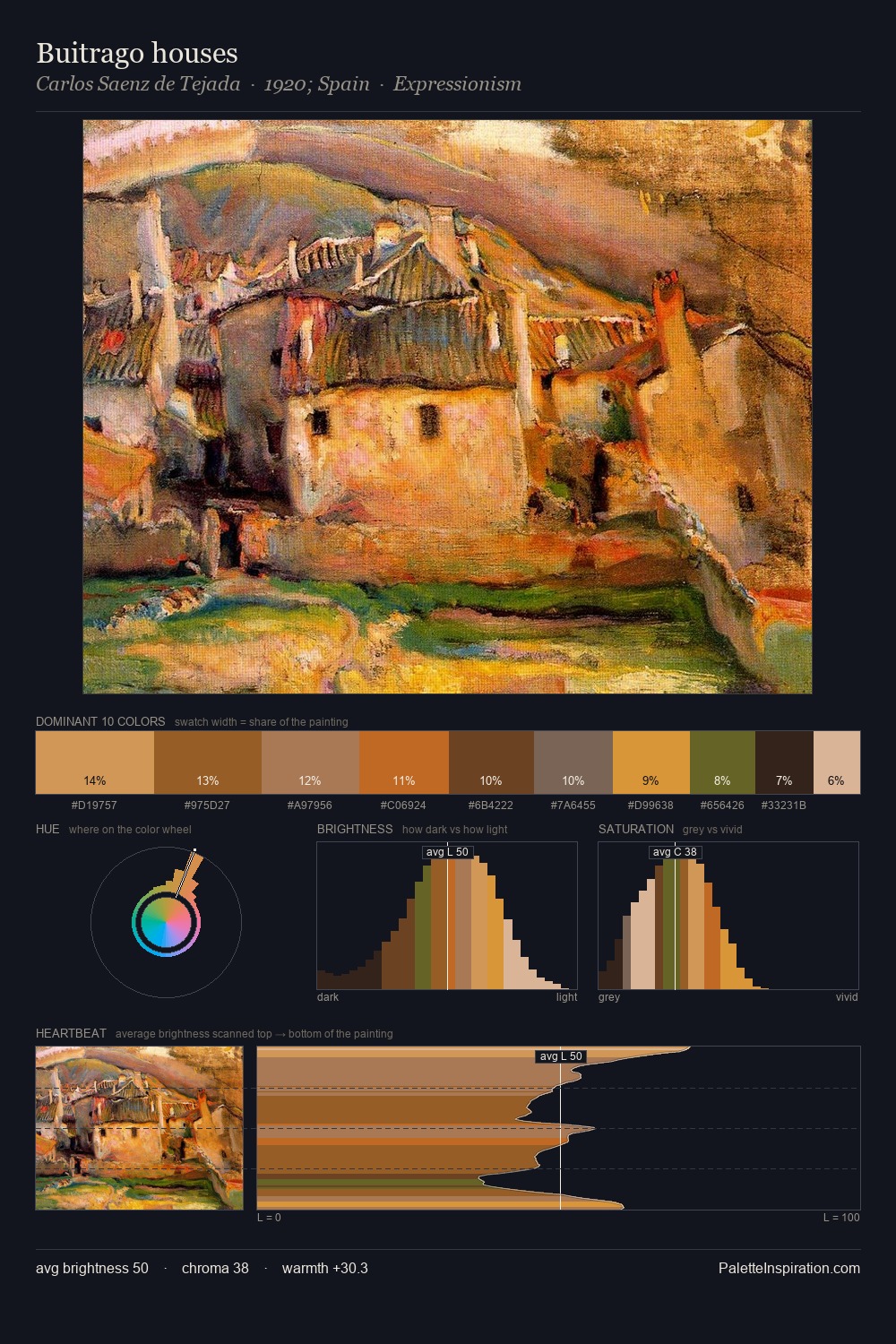This screenshot has height=1344, width=896.
Task: Select the #6B4222 dark brown swatch
Action: (491, 762)
